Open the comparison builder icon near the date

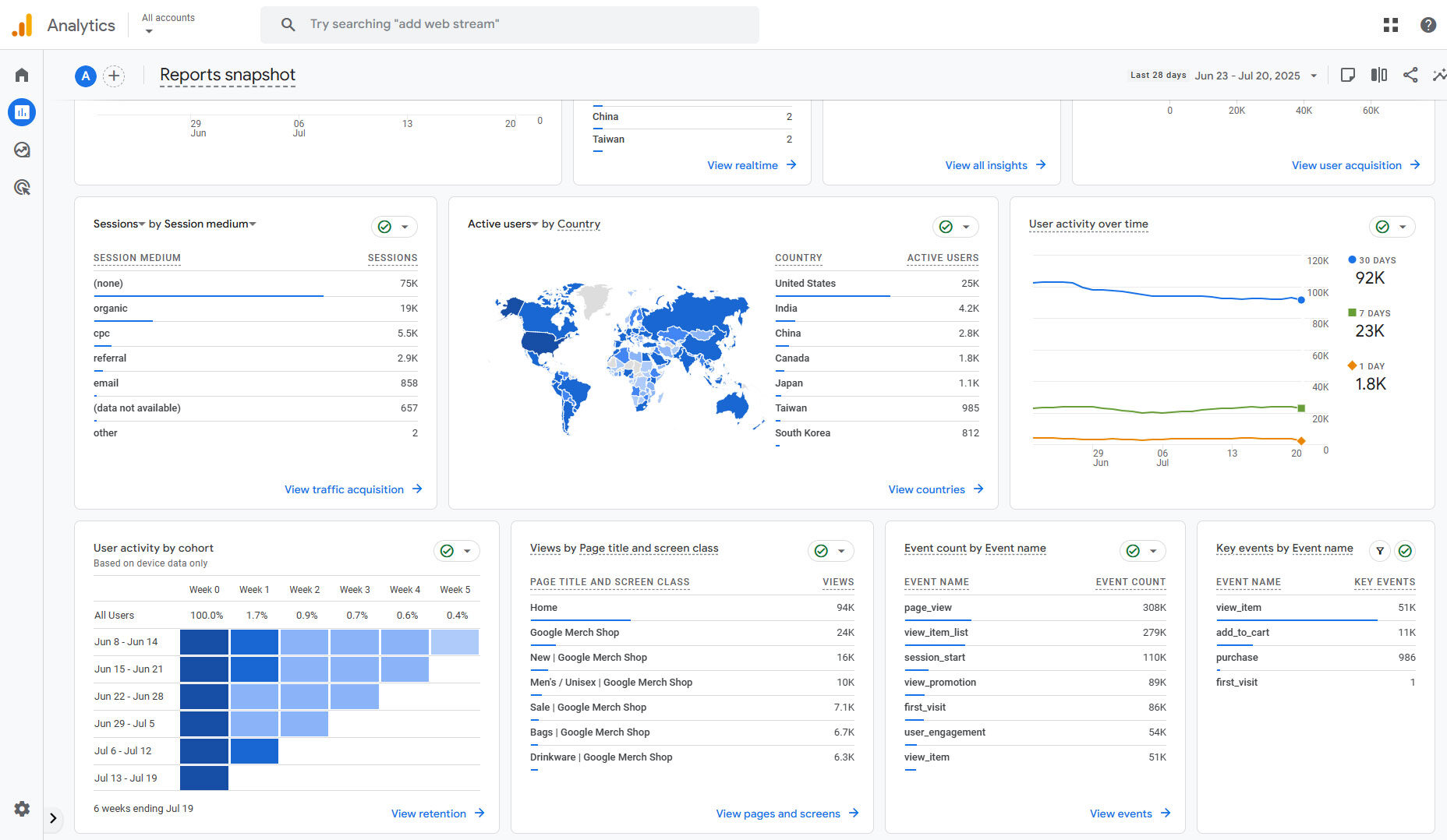click(x=1378, y=75)
